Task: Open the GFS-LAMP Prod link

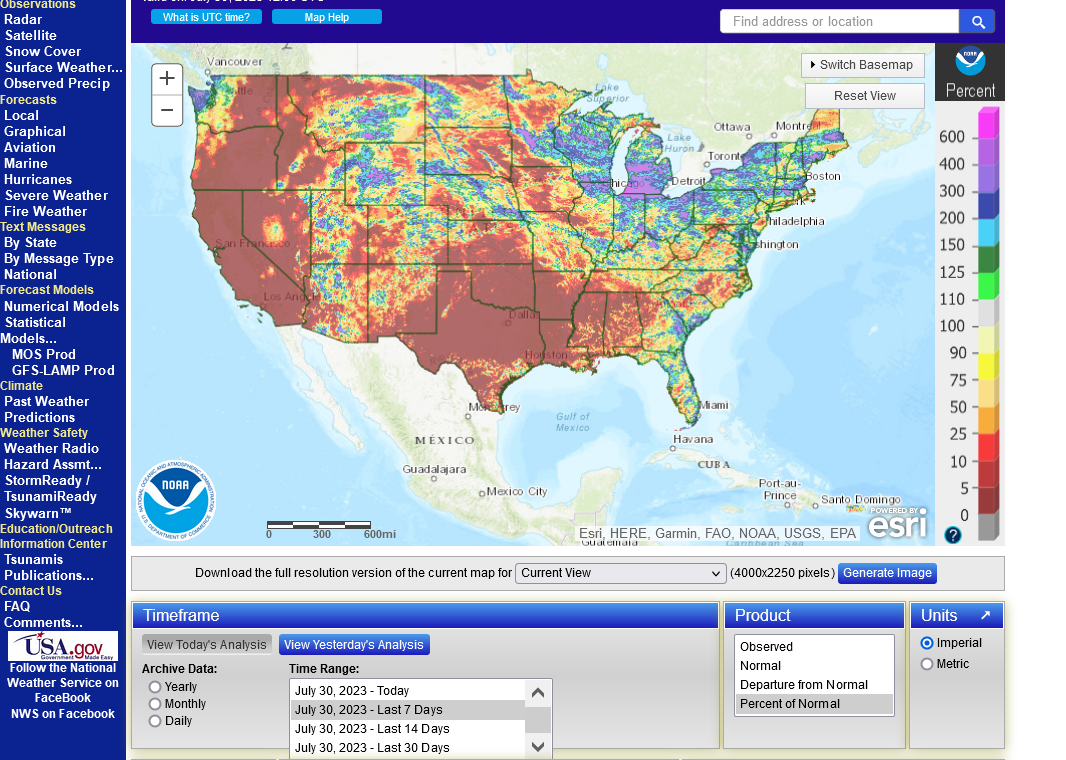Action: (x=63, y=370)
